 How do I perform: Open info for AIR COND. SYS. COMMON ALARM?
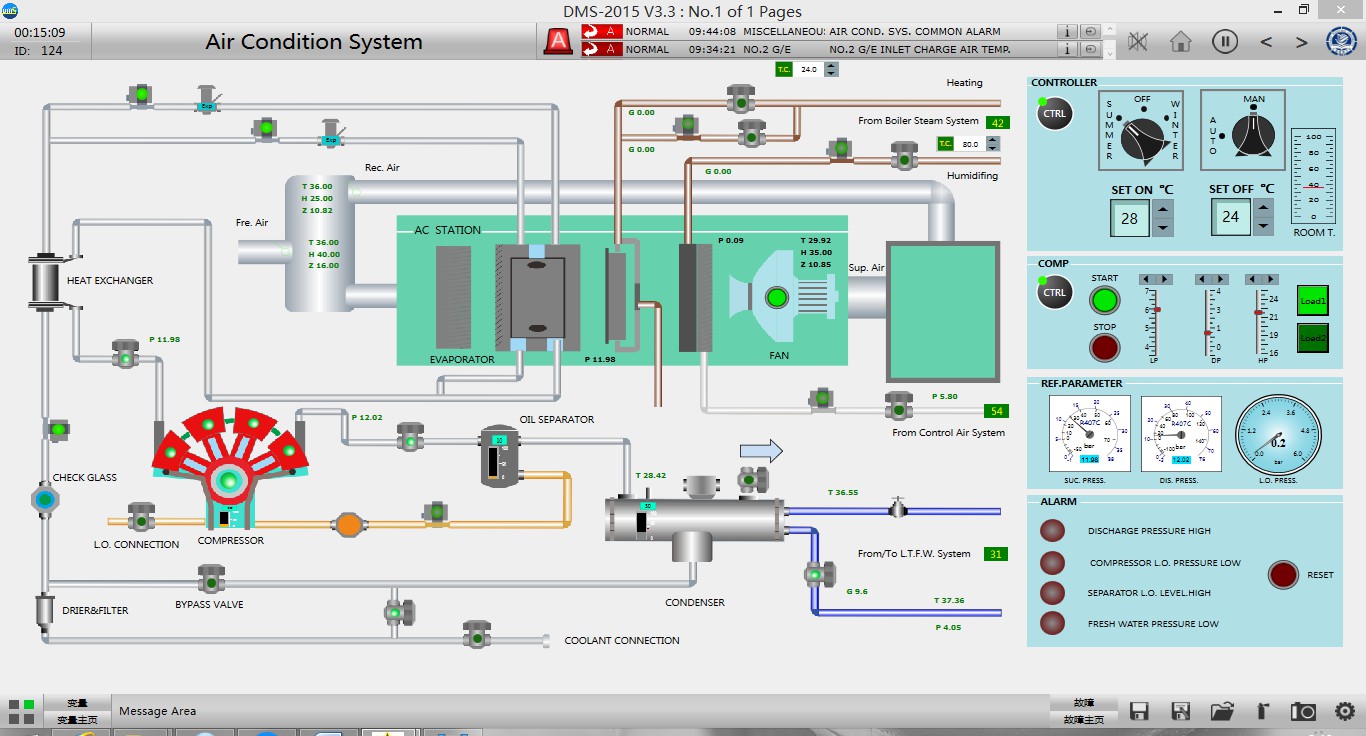click(1069, 32)
